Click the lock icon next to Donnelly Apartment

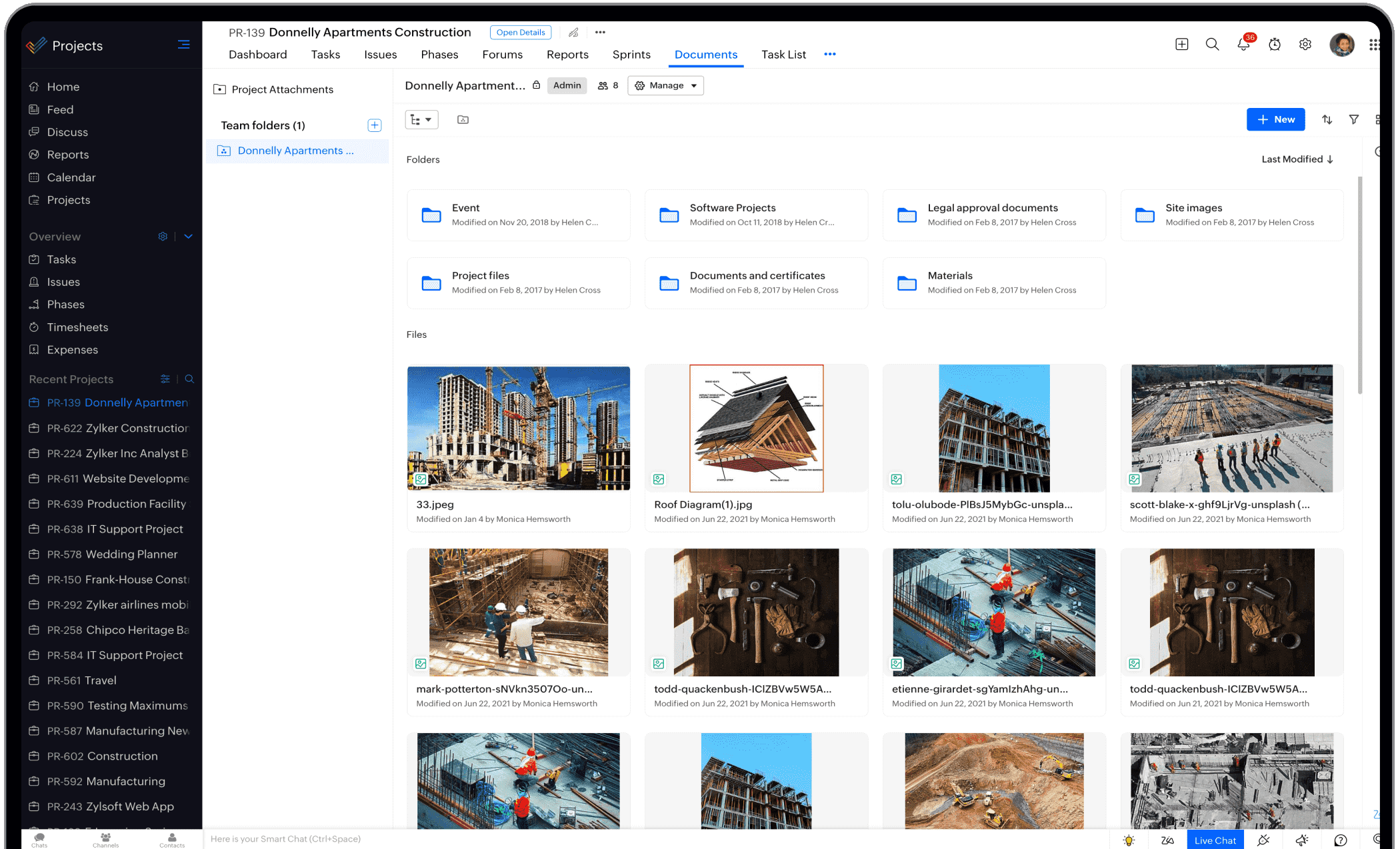536,85
